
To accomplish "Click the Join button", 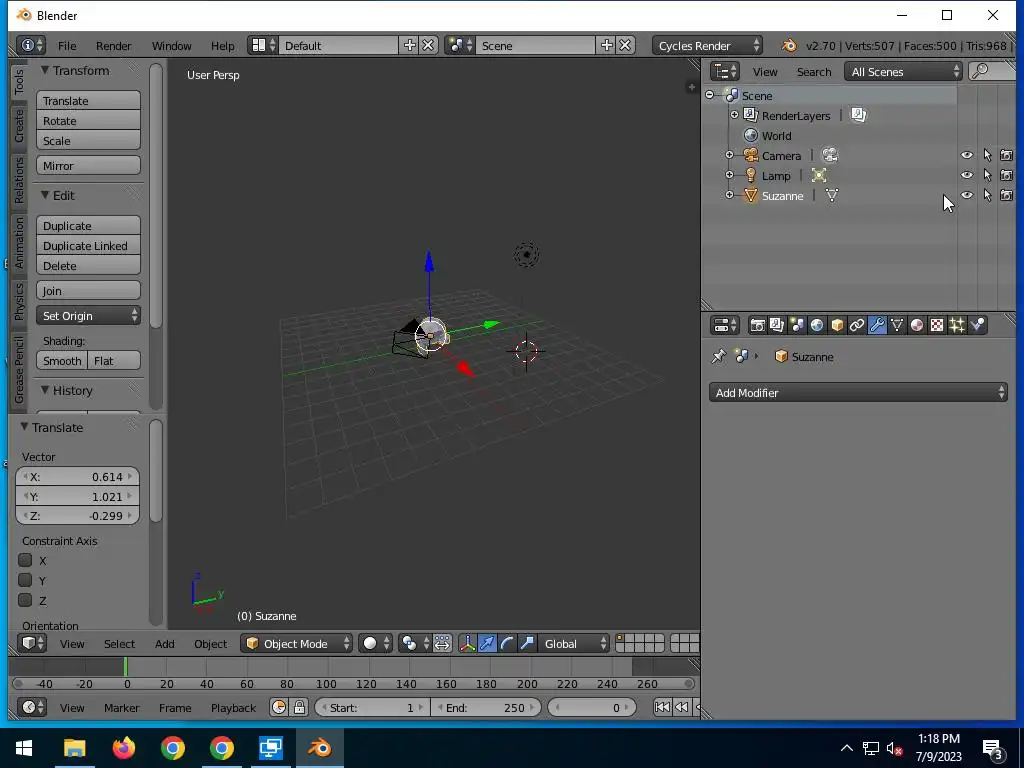I will [x=88, y=291].
